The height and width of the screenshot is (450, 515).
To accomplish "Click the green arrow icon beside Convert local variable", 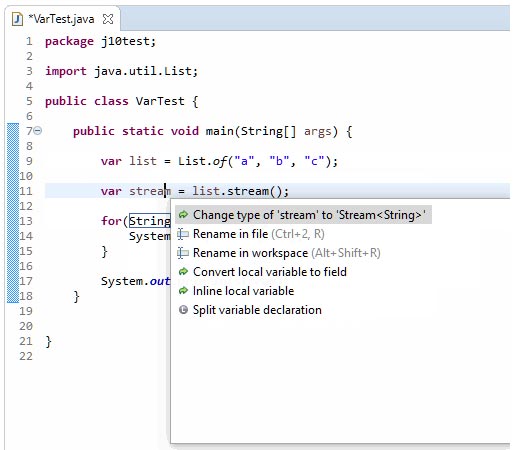I will 183,272.
